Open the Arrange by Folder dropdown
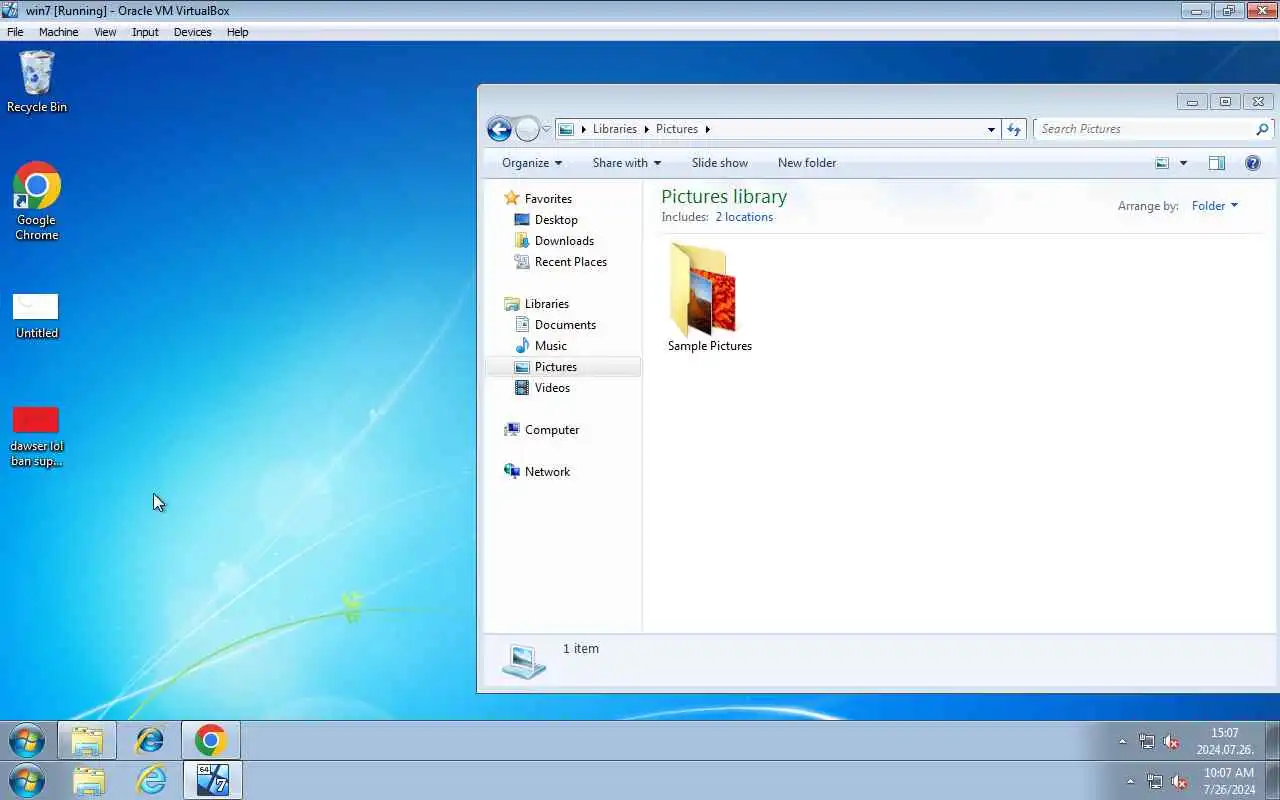1280x800 pixels. pyautogui.click(x=1215, y=206)
